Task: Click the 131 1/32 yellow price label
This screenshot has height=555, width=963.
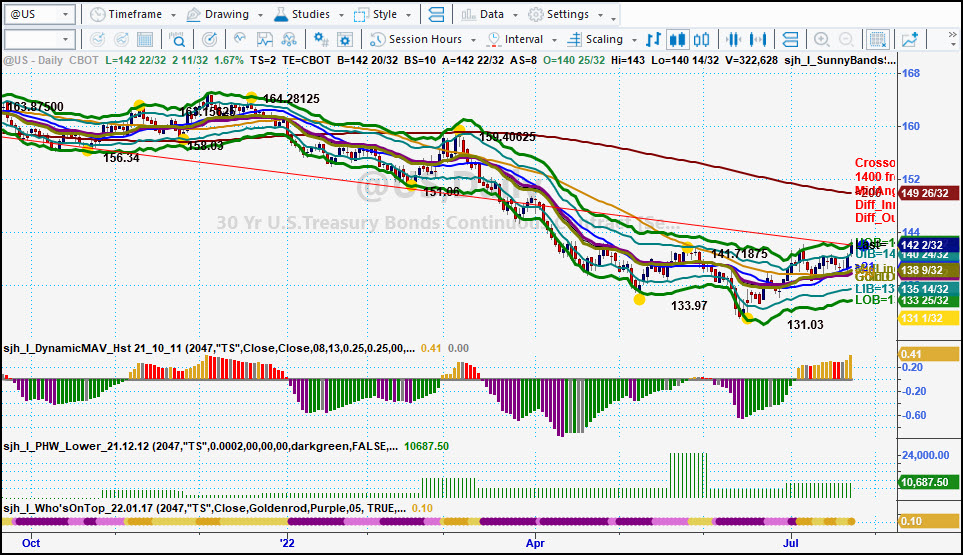Action: (929, 318)
